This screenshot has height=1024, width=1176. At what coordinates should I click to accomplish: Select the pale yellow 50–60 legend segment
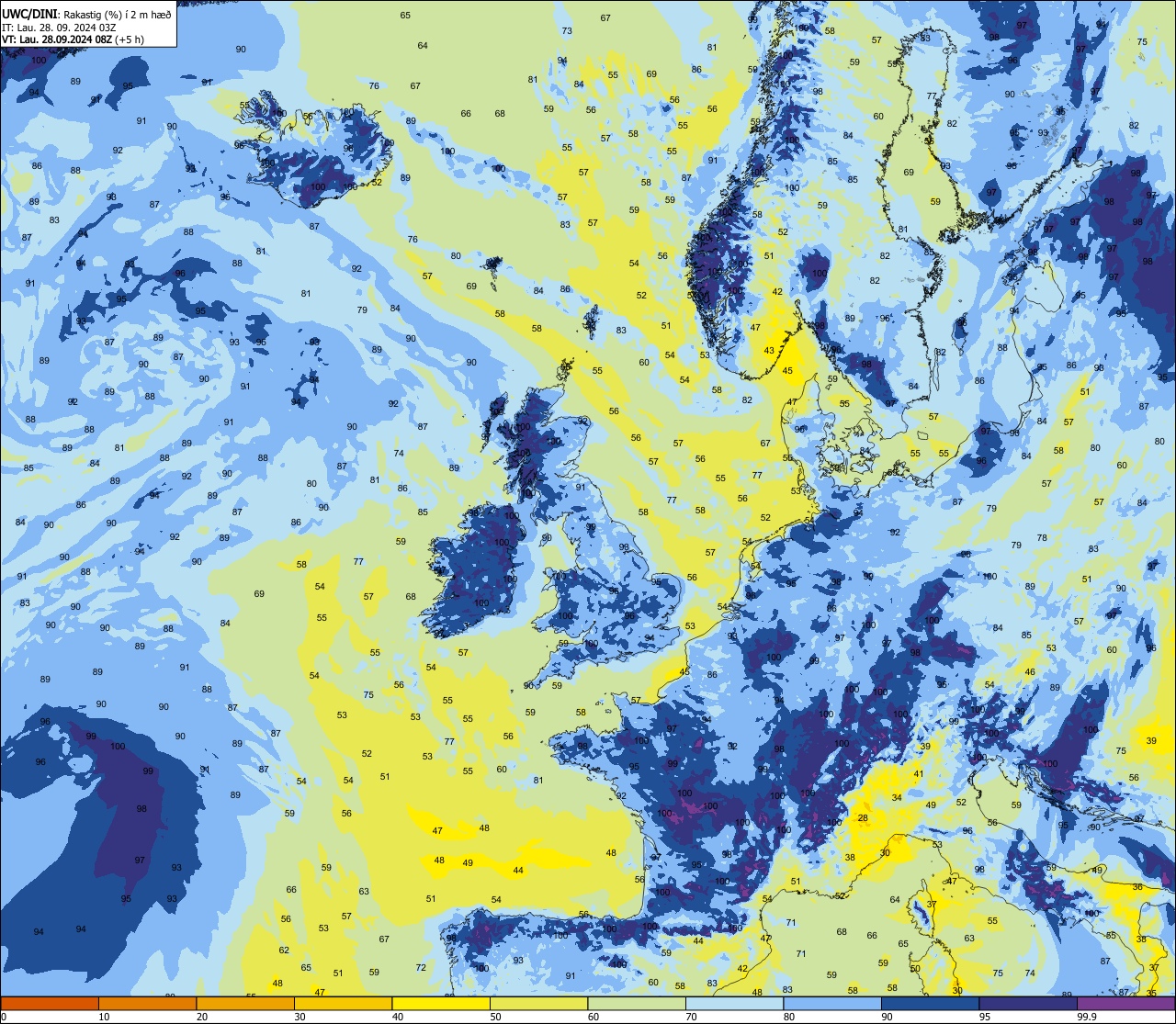pyautogui.click(x=538, y=1003)
